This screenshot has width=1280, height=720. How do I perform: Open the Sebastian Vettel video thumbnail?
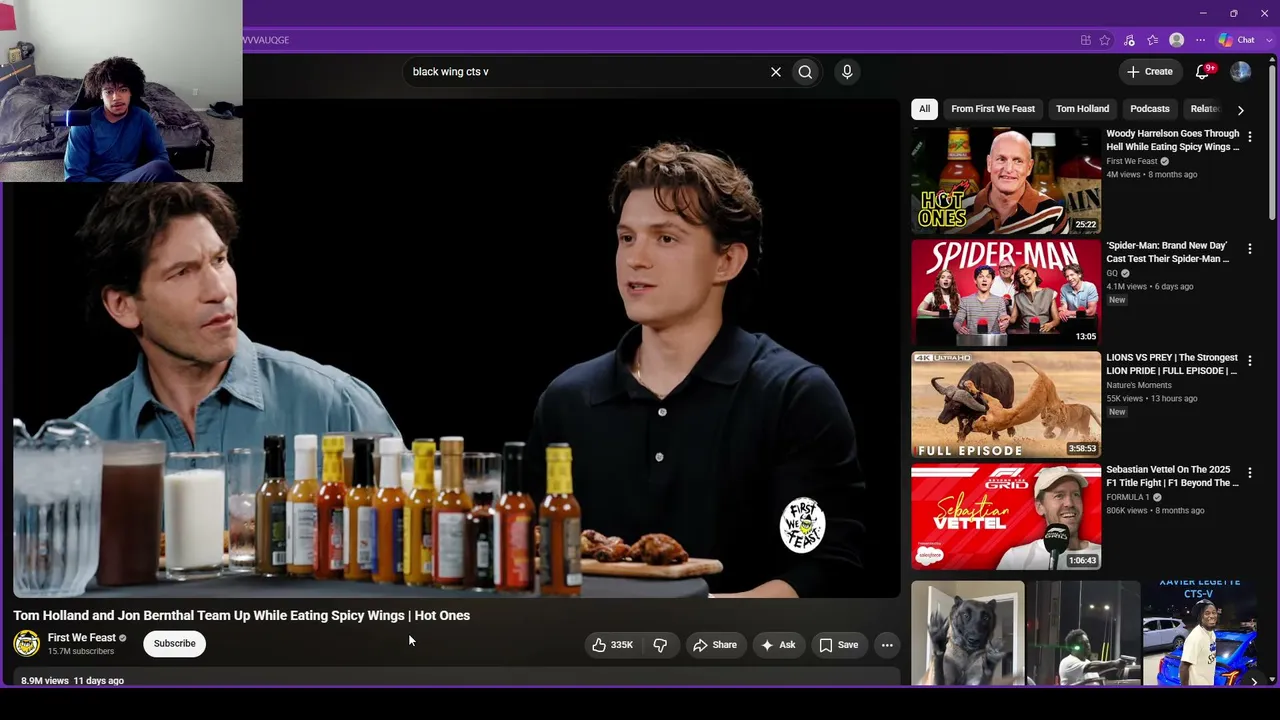pos(1006,517)
